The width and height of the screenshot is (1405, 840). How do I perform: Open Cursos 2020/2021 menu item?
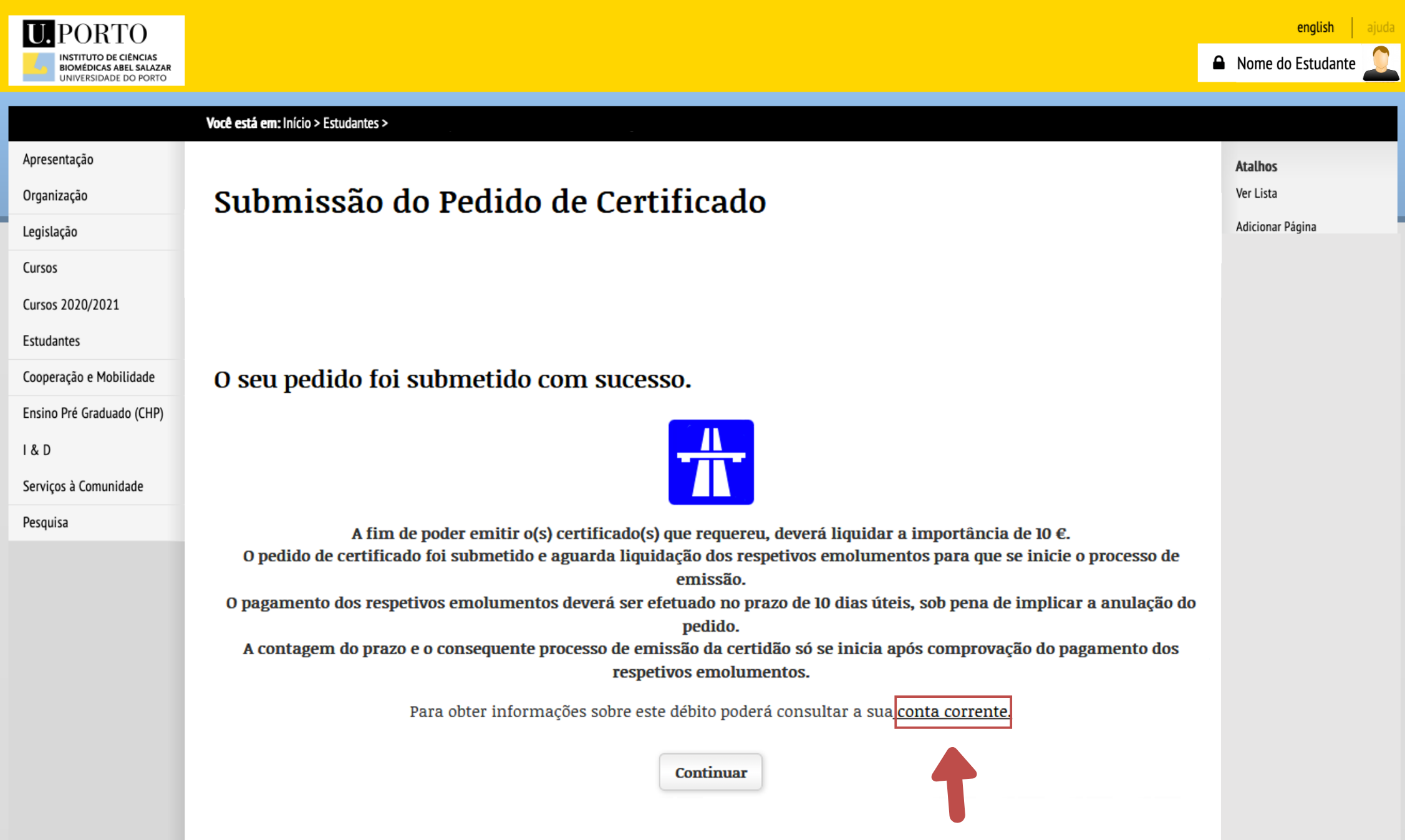(x=70, y=305)
